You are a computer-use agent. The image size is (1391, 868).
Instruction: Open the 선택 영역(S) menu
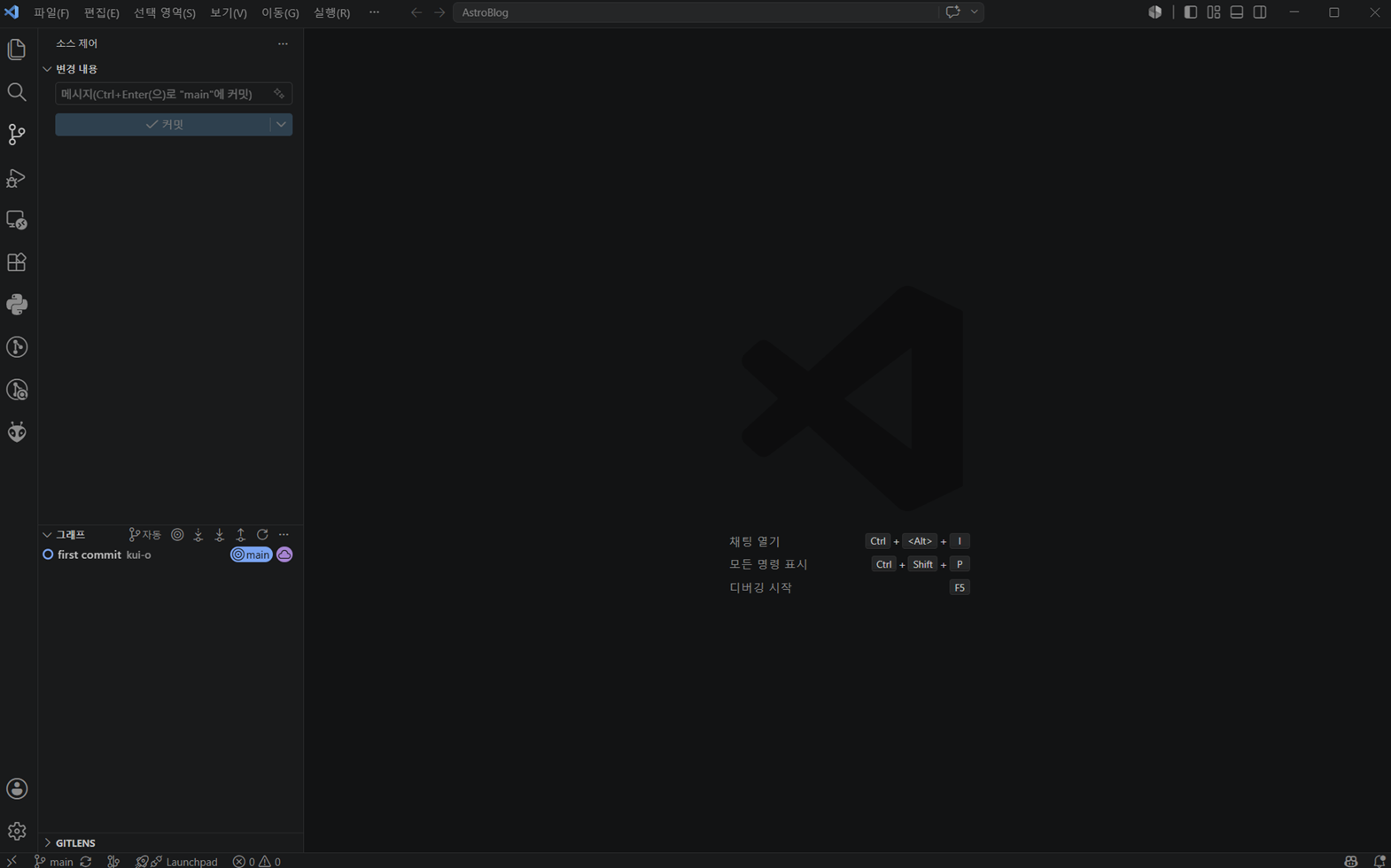165,12
